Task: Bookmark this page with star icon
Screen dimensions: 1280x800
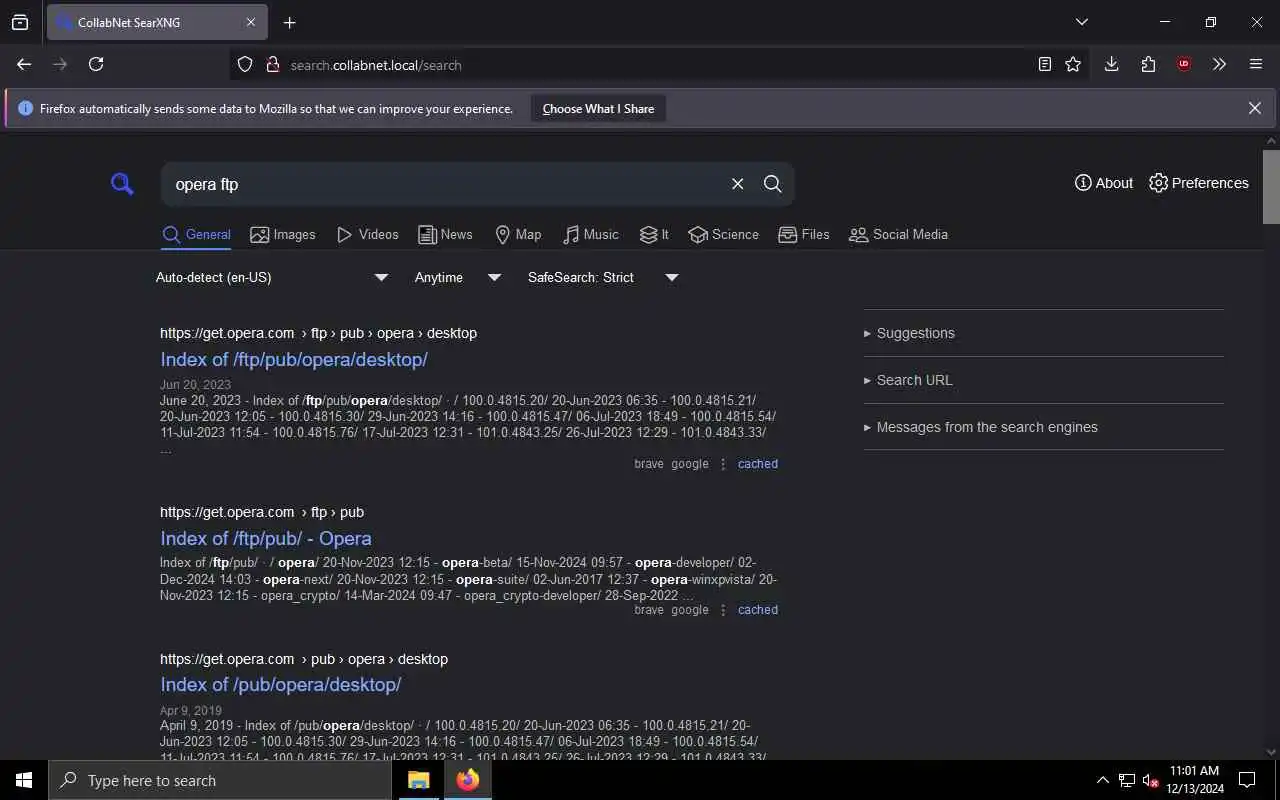Action: click(1073, 64)
